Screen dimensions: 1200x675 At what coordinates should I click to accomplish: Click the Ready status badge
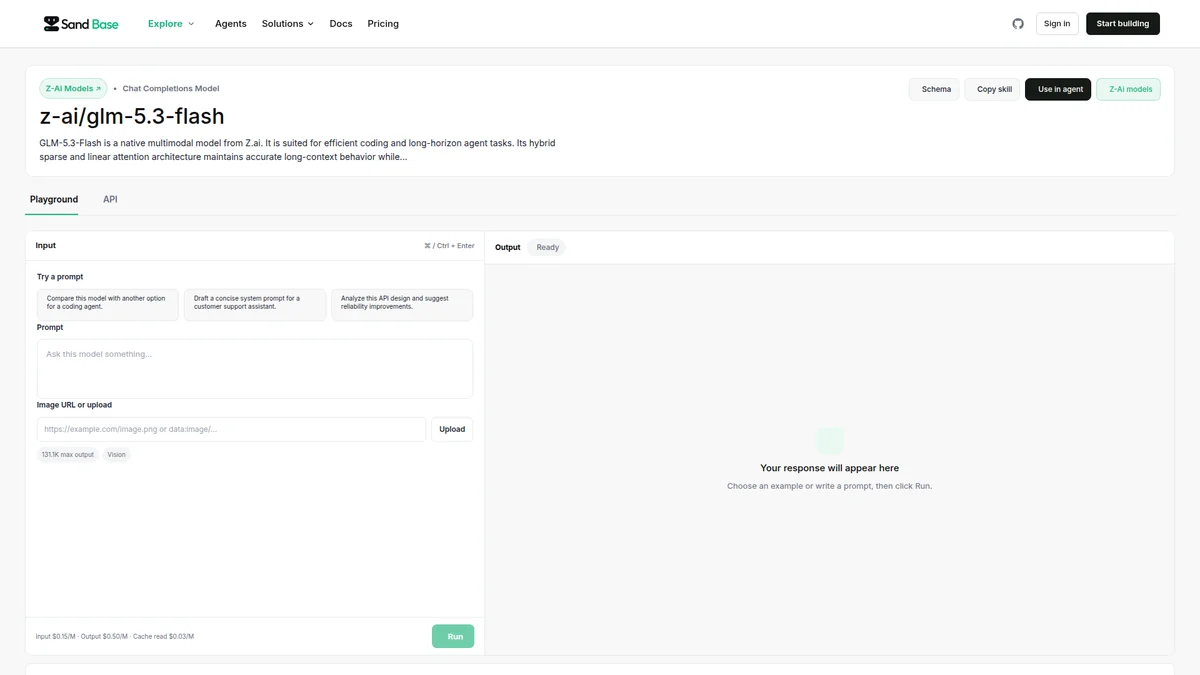coord(547,247)
